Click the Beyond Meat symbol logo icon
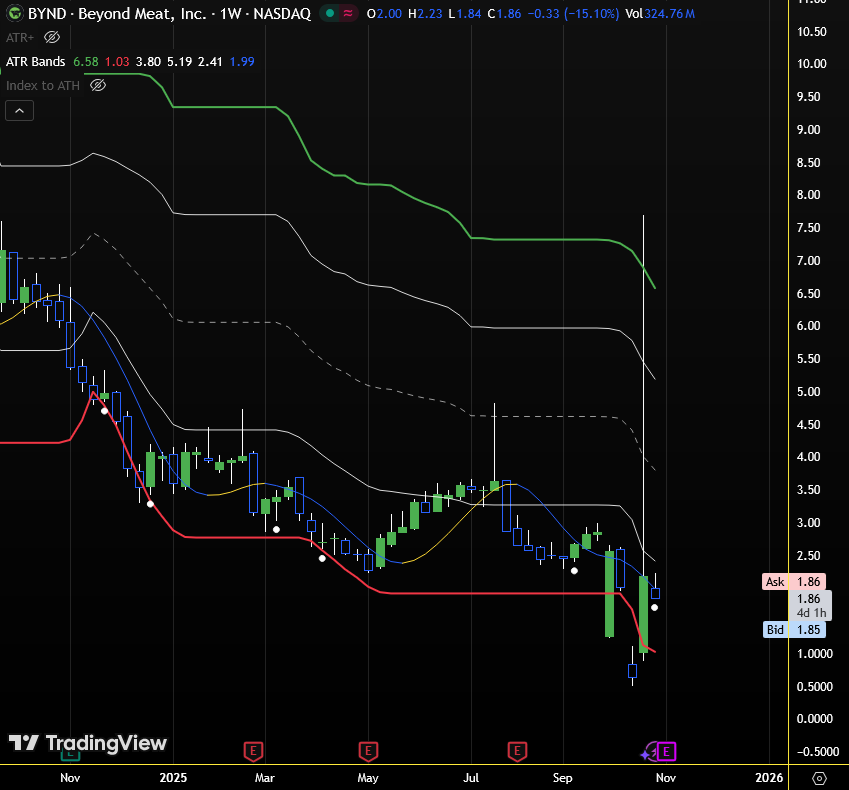849x790 pixels. 15,14
